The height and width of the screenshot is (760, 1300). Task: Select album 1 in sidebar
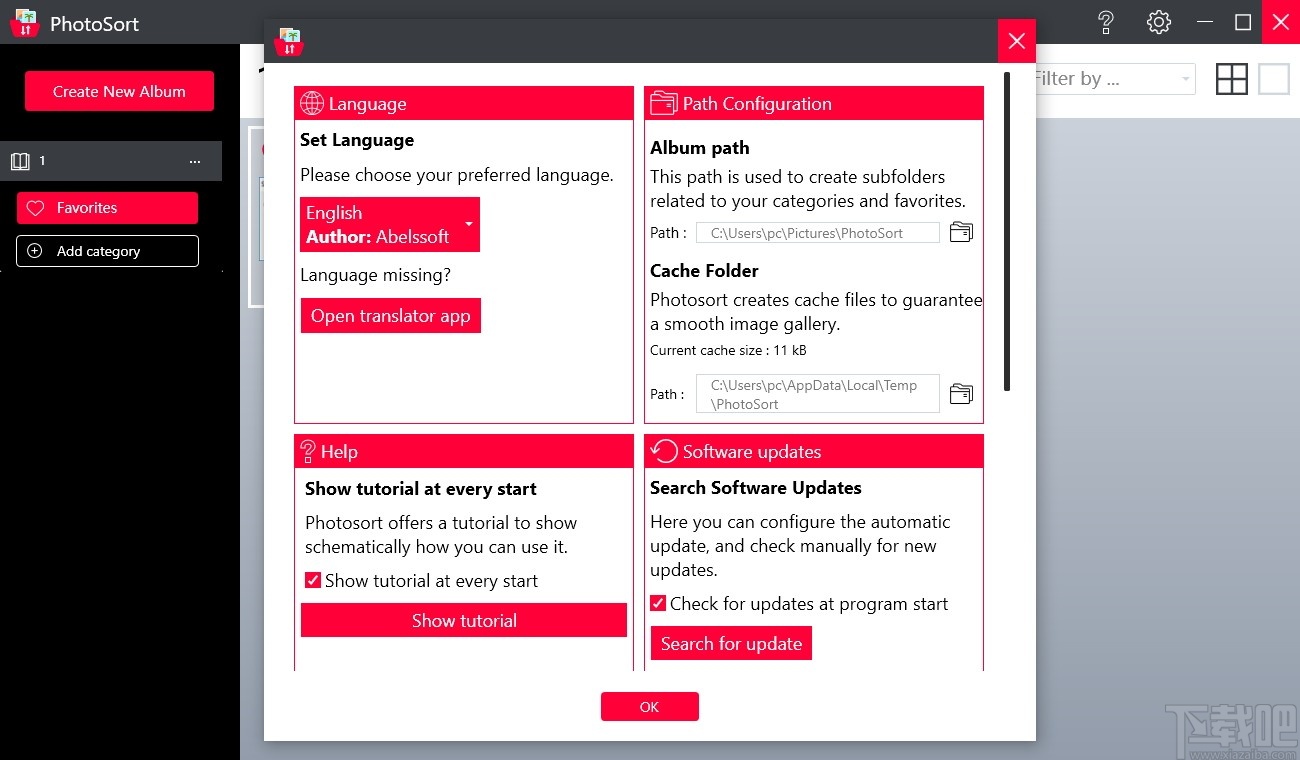(x=110, y=161)
